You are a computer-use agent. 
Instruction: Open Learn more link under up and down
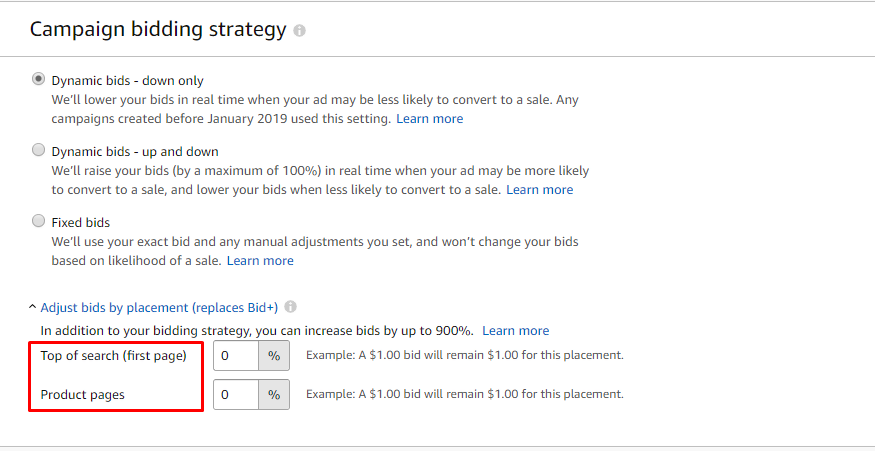[540, 190]
